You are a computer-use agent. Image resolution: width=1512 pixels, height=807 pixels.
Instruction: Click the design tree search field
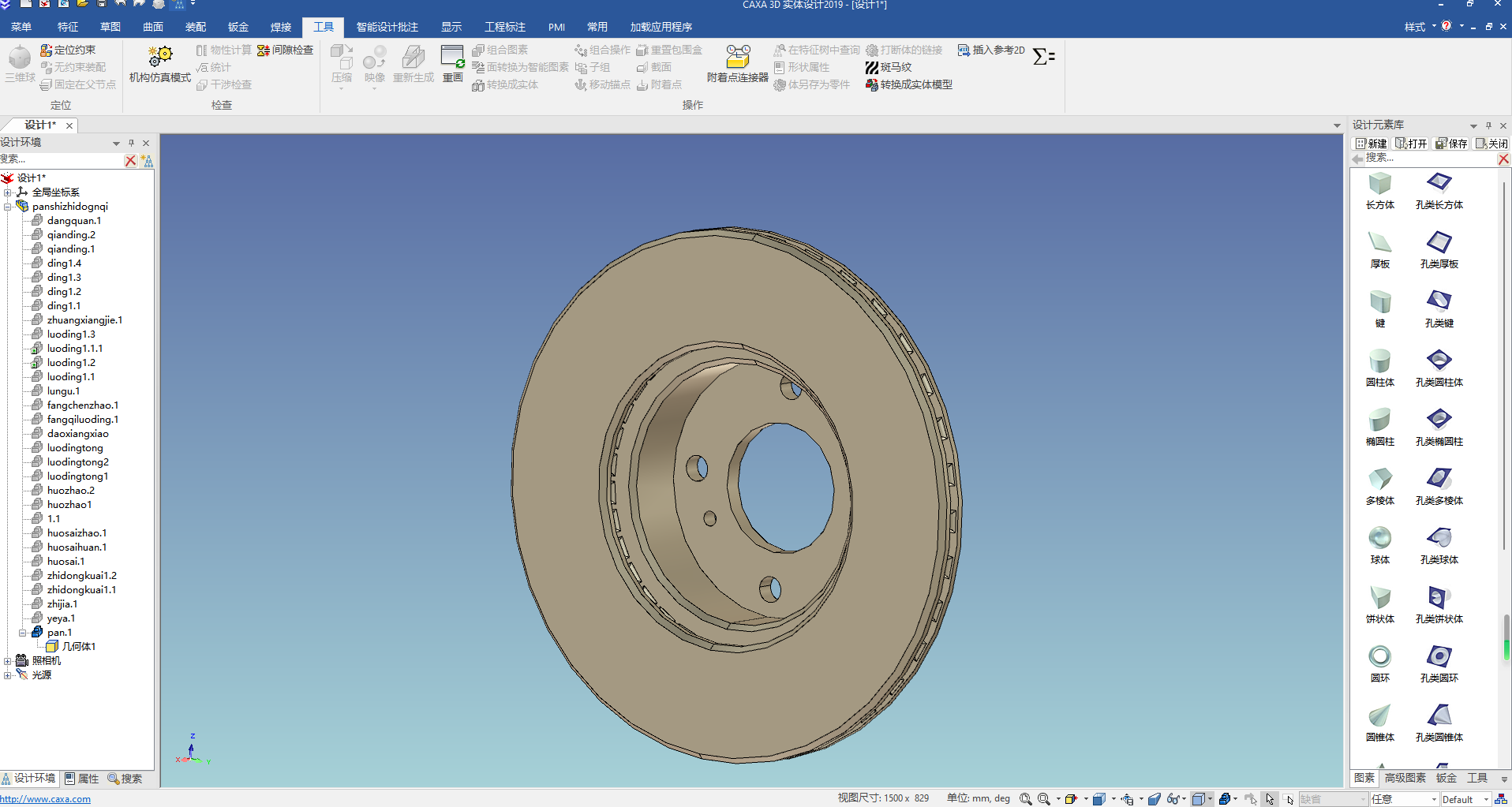tap(62, 160)
